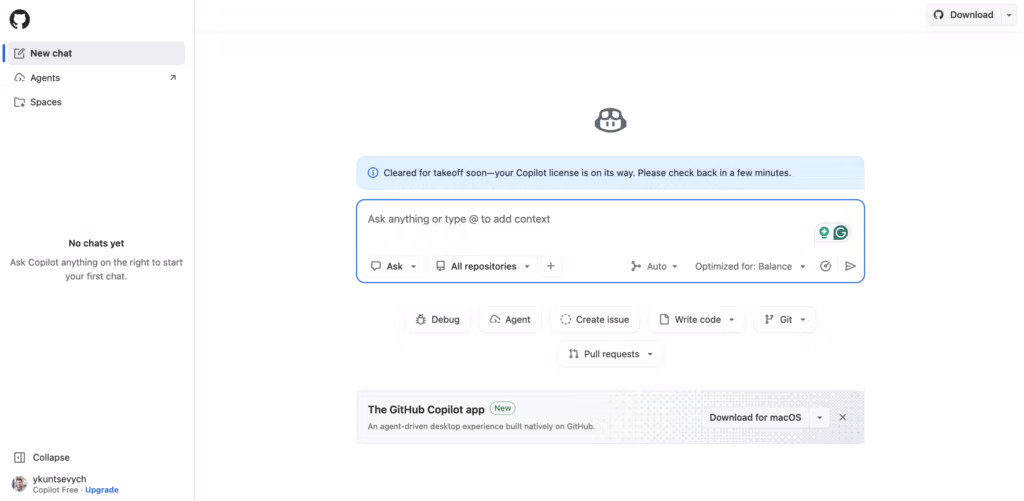This screenshot has height=501, width=1024.
Task: Open the Auto model dropdown
Action: coord(654,267)
